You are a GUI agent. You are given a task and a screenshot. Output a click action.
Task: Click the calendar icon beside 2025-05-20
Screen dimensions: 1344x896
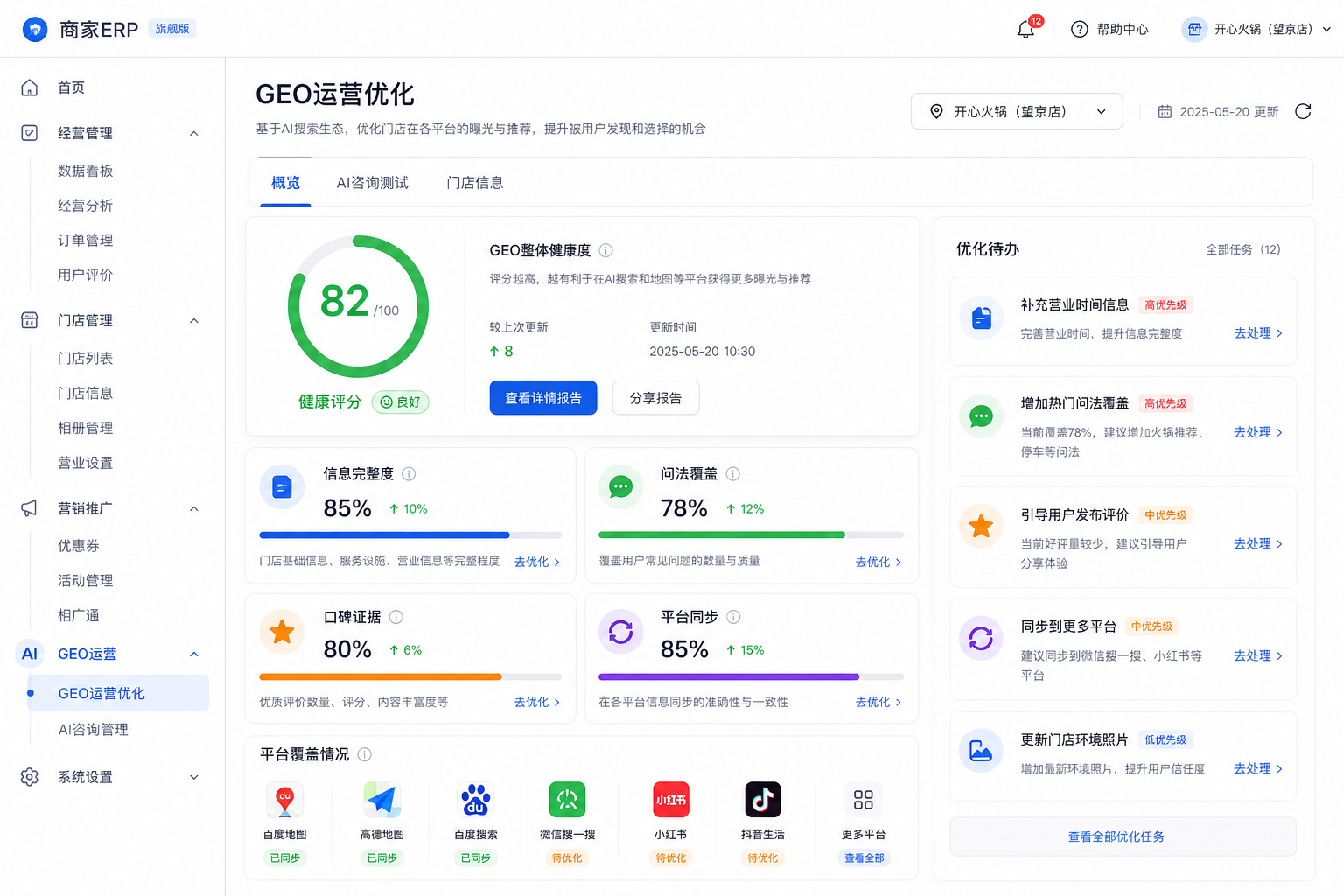[1165, 112]
